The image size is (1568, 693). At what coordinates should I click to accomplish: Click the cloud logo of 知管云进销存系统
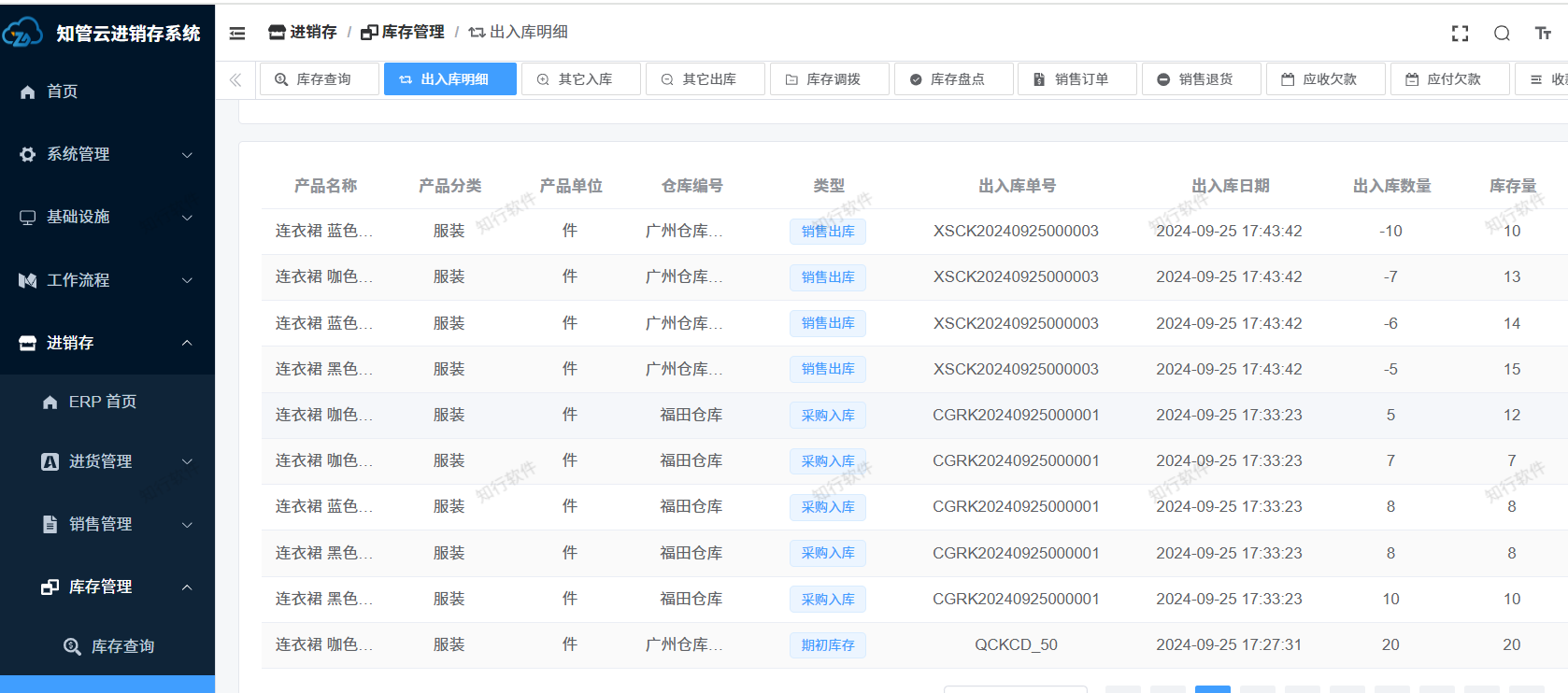22,34
